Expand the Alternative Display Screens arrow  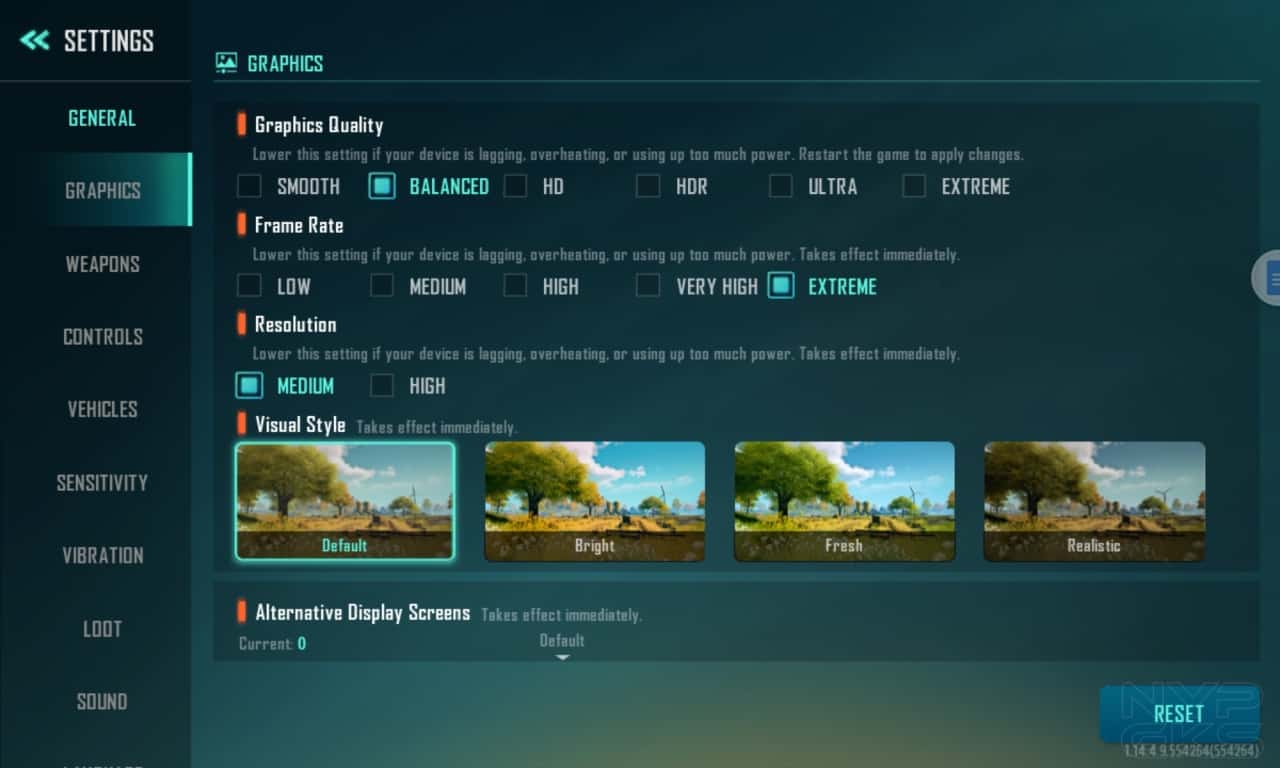(x=562, y=656)
